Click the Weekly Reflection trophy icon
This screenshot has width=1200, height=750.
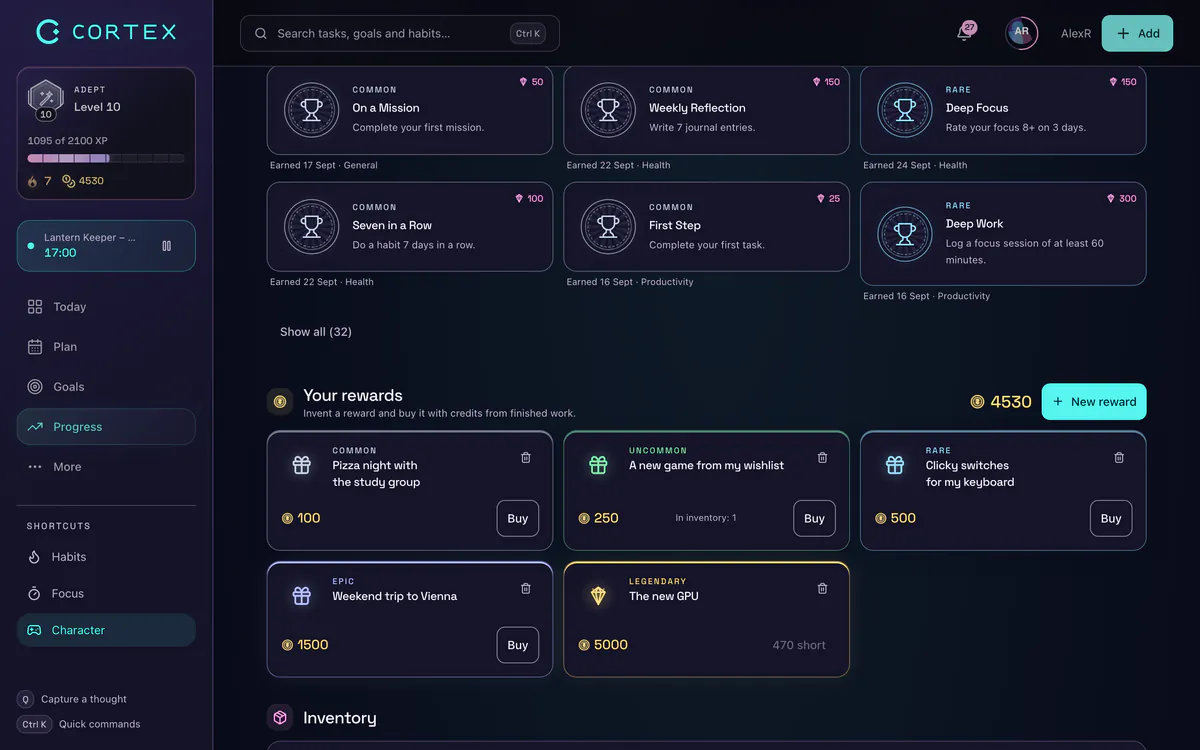(608, 110)
